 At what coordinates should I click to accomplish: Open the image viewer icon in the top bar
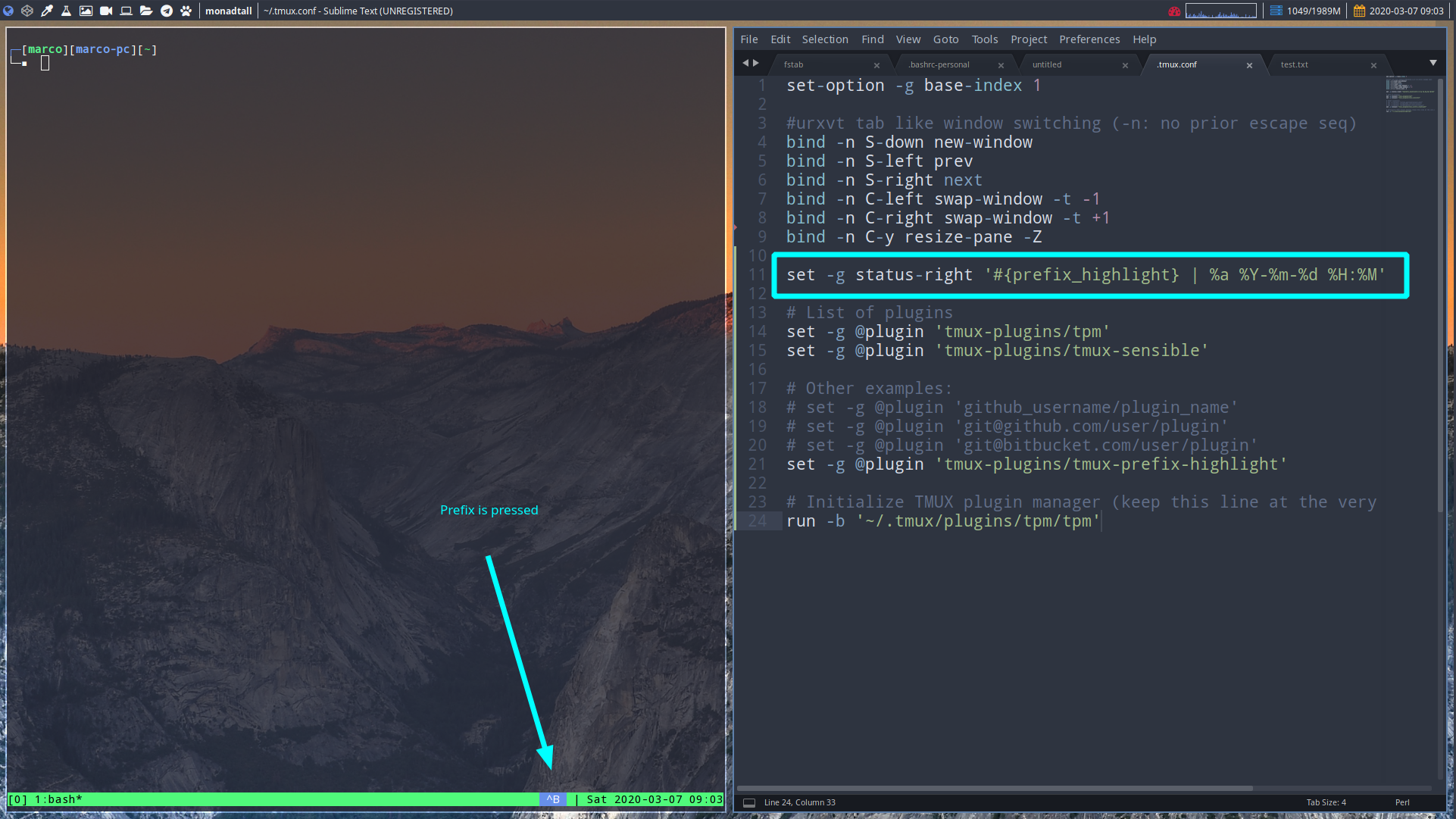point(86,11)
